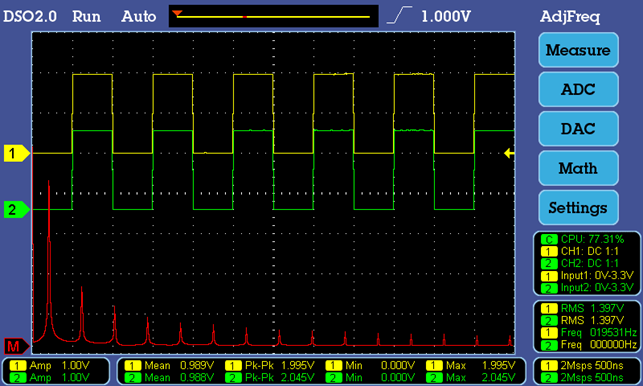643x386 pixels.
Task: Click the green badge beside channel 2 Min
Action: tap(333, 378)
